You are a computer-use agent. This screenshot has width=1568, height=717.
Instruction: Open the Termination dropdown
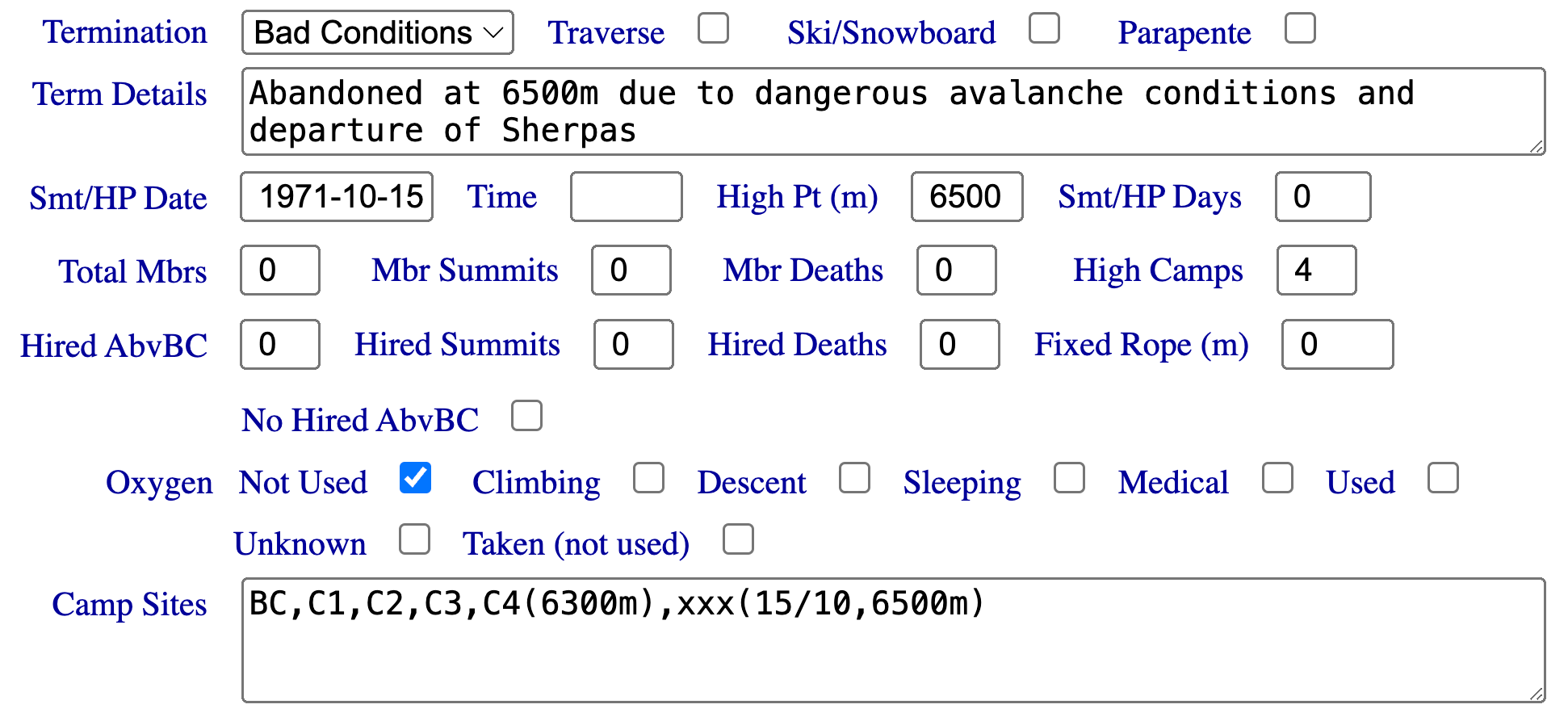pyautogui.click(x=377, y=33)
